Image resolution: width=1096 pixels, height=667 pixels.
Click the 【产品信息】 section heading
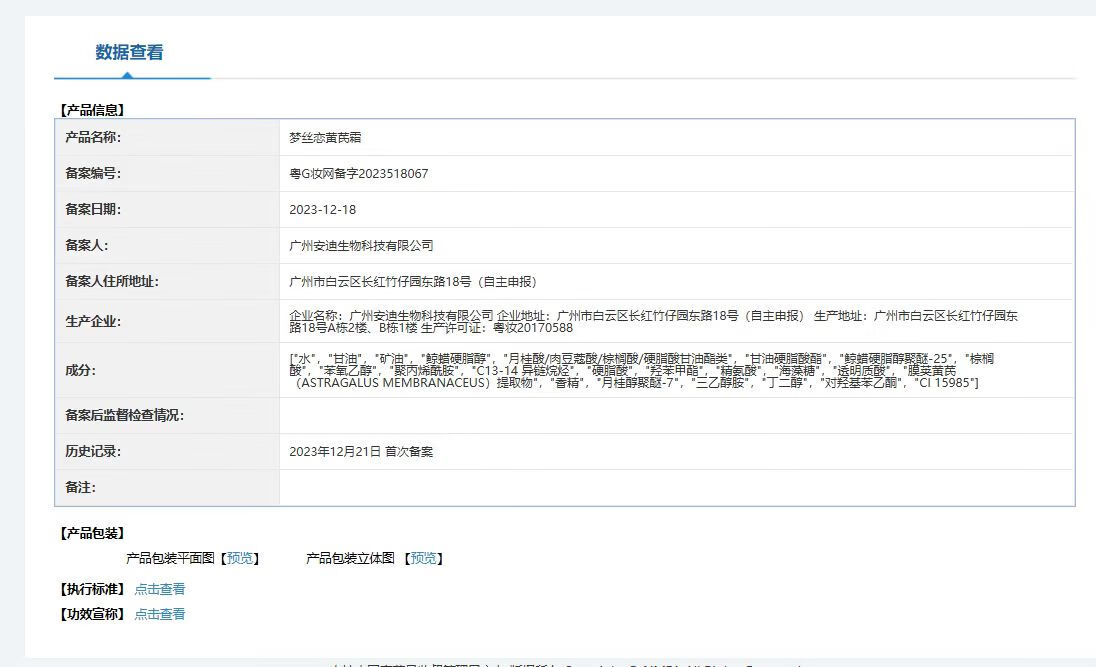click(93, 110)
